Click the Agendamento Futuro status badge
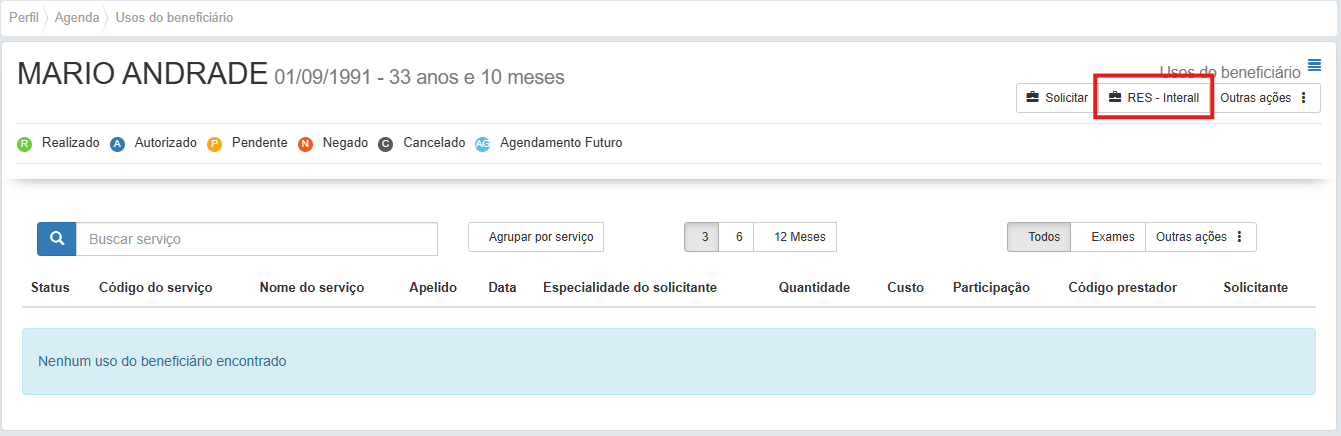Image resolution: width=1341 pixels, height=436 pixels. coord(483,144)
